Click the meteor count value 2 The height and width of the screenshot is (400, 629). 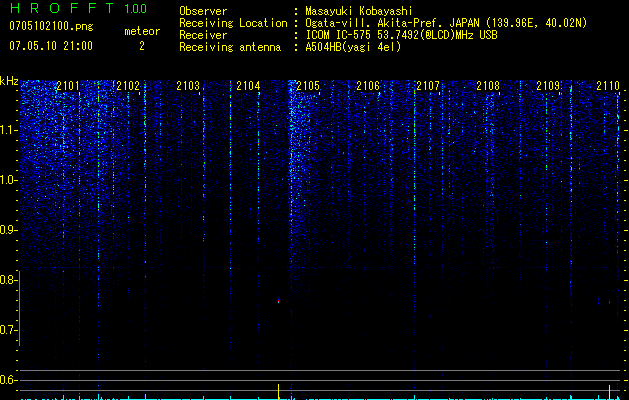click(x=142, y=46)
